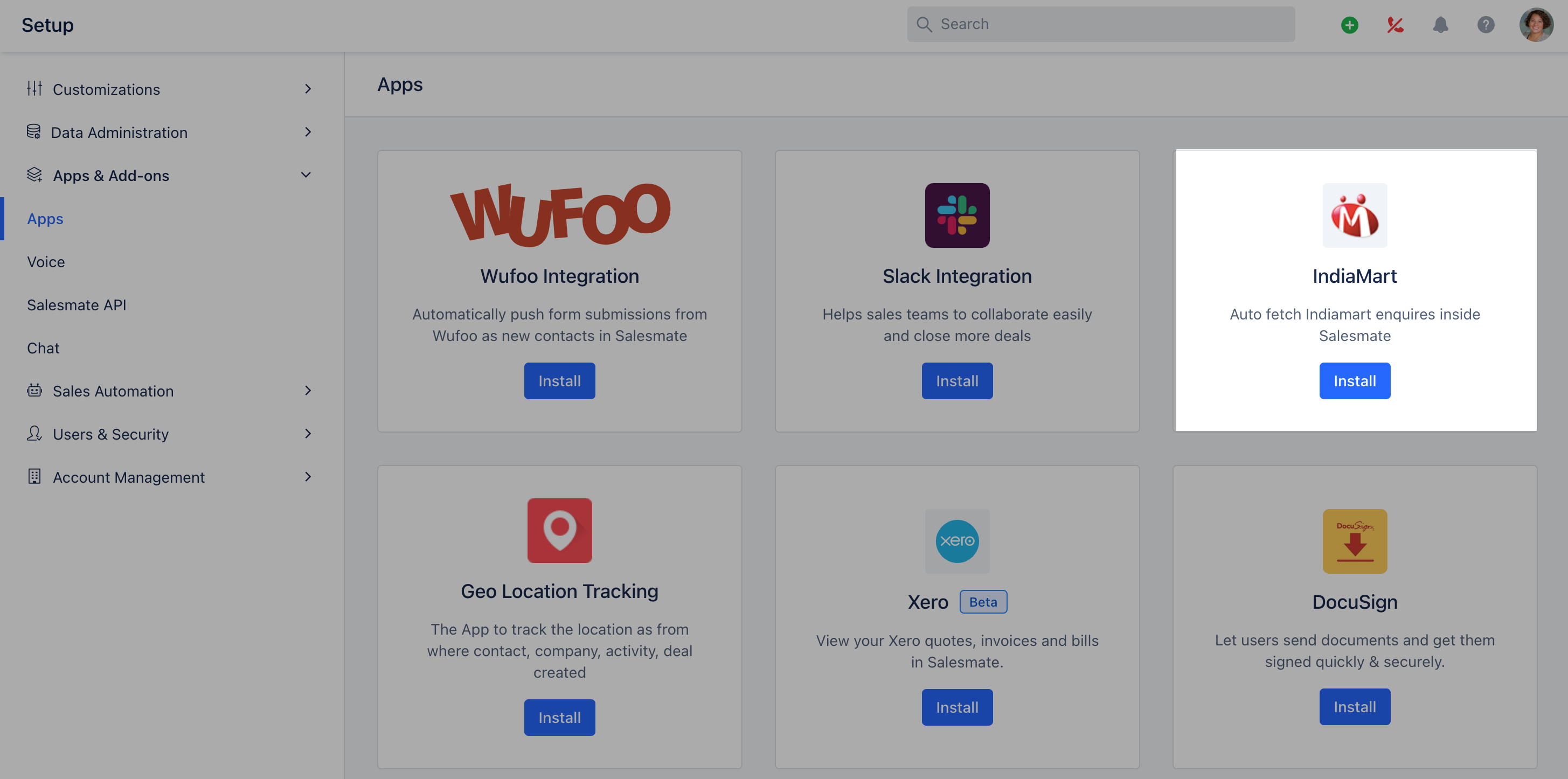Click the Wufoo logo
Image resolution: width=1568 pixels, height=779 pixels.
[x=560, y=215]
